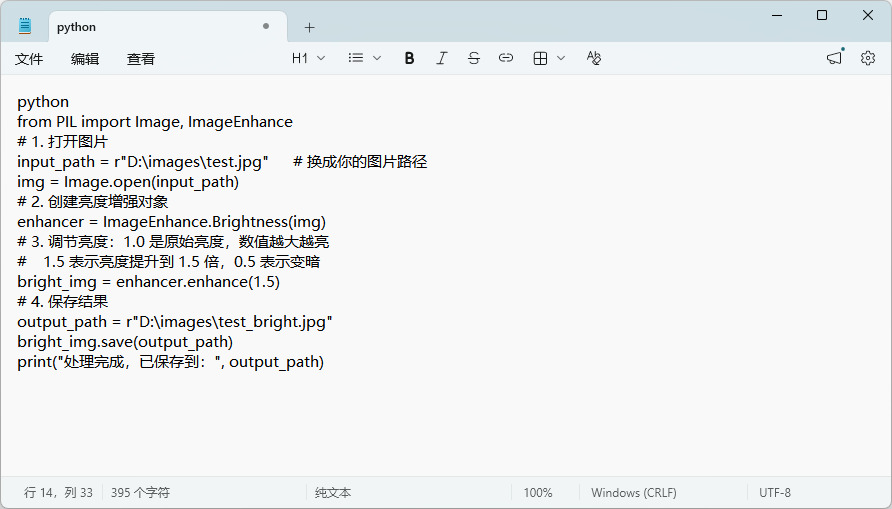892x509 pixels.
Task: Click the Notepad app icon
Action: pos(24,26)
